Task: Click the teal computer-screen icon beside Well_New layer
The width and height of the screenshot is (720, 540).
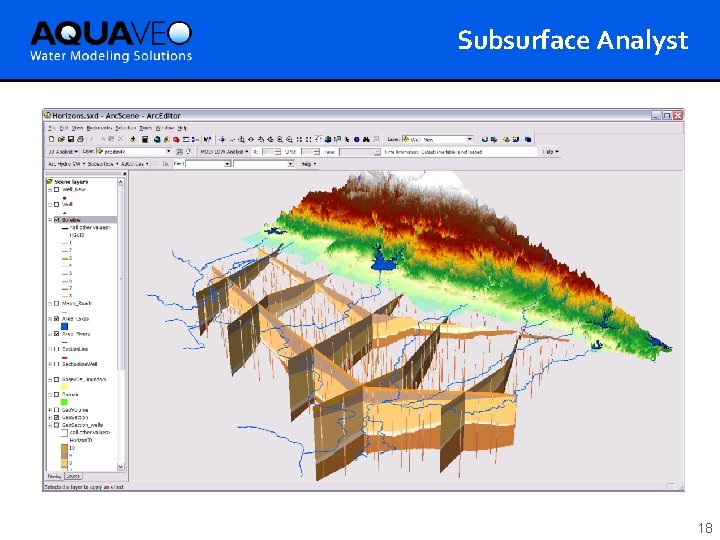Action: [x=494, y=139]
